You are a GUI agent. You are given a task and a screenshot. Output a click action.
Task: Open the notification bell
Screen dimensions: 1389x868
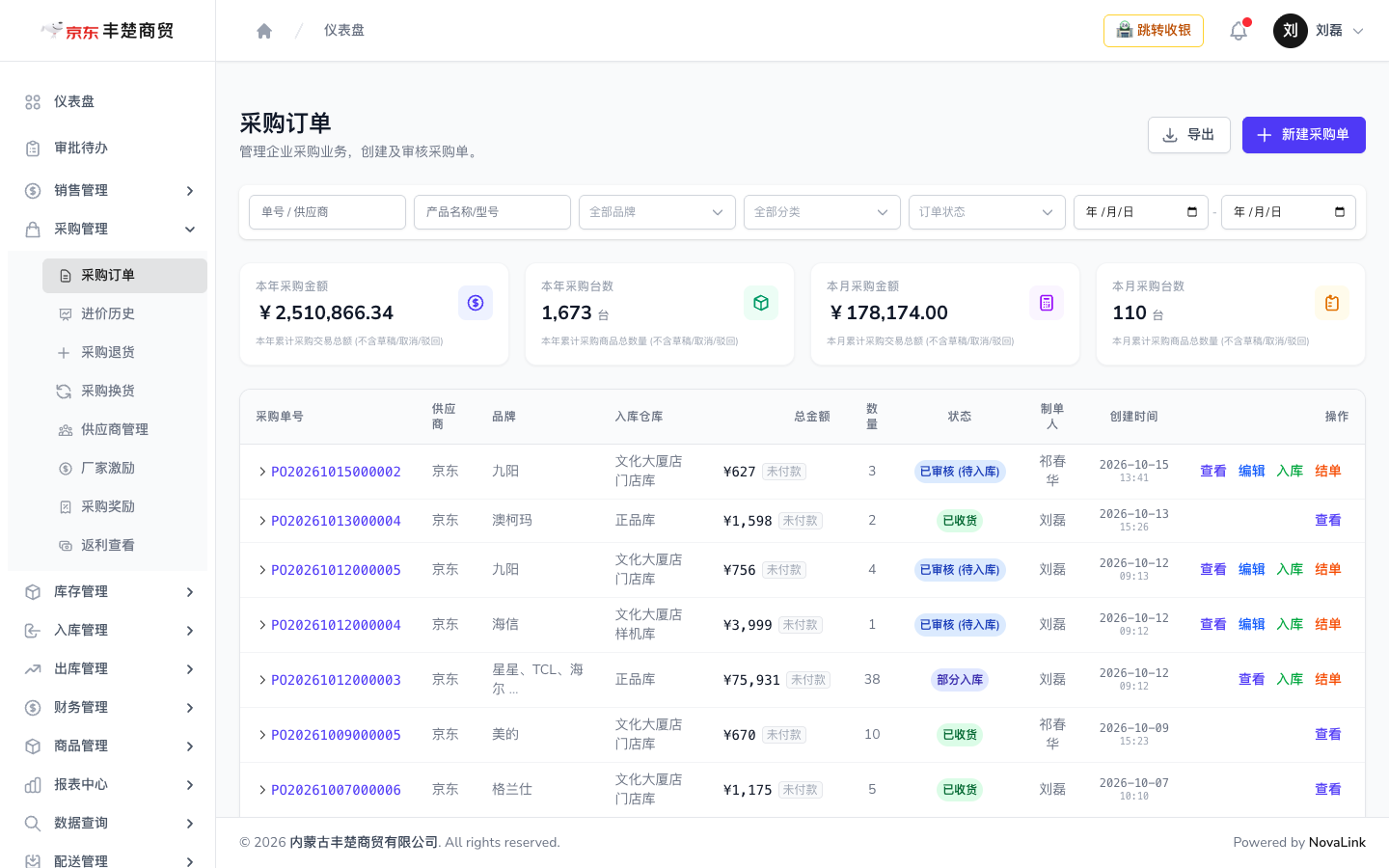[1239, 31]
